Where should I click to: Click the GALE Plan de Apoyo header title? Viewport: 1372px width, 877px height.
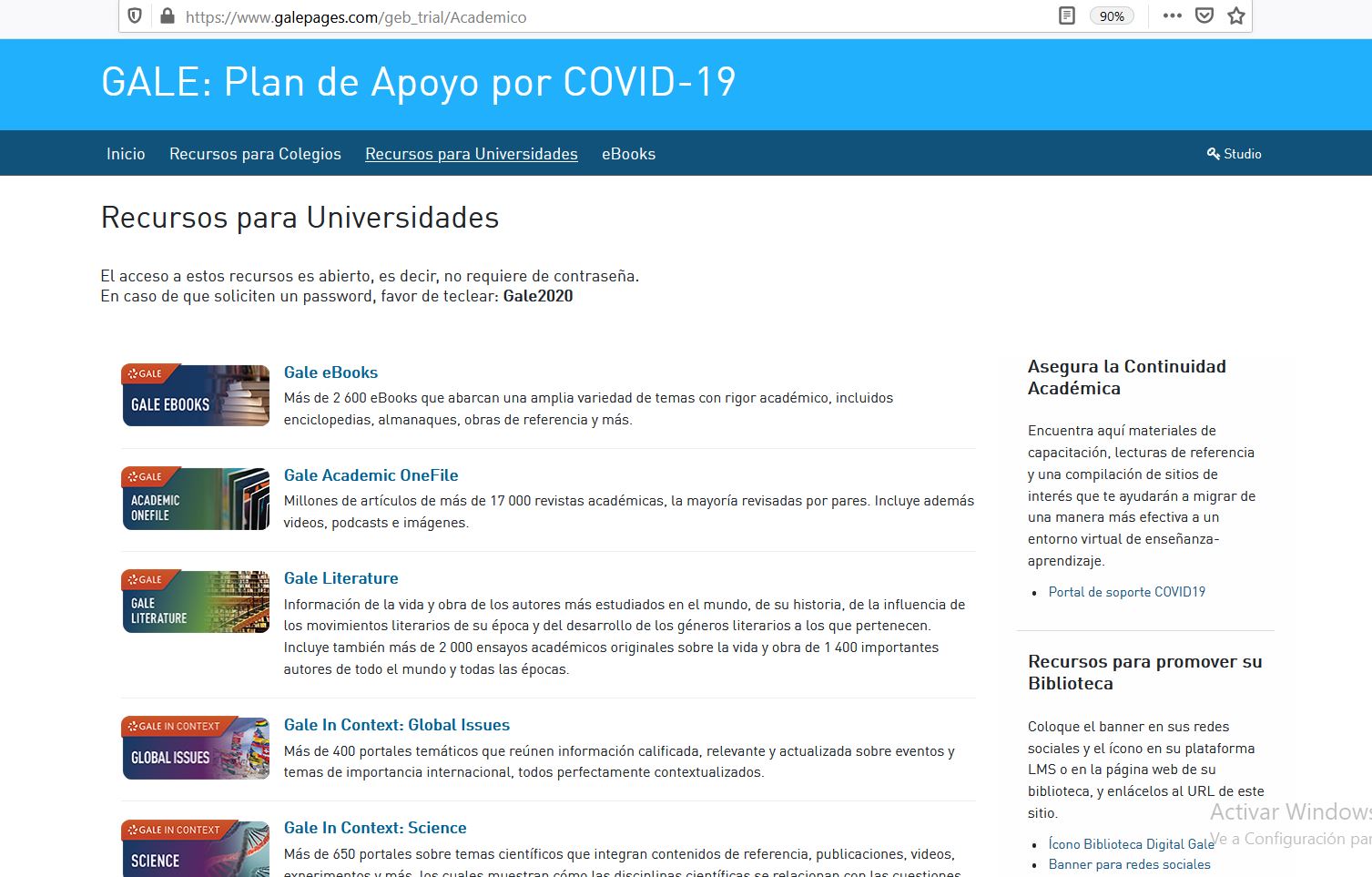419,83
